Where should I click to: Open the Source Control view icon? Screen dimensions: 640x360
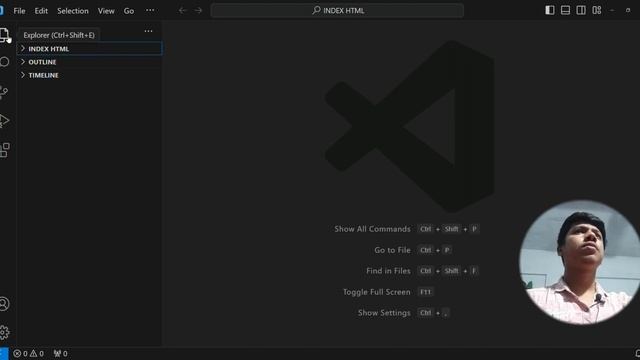pyautogui.click(x=4, y=92)
